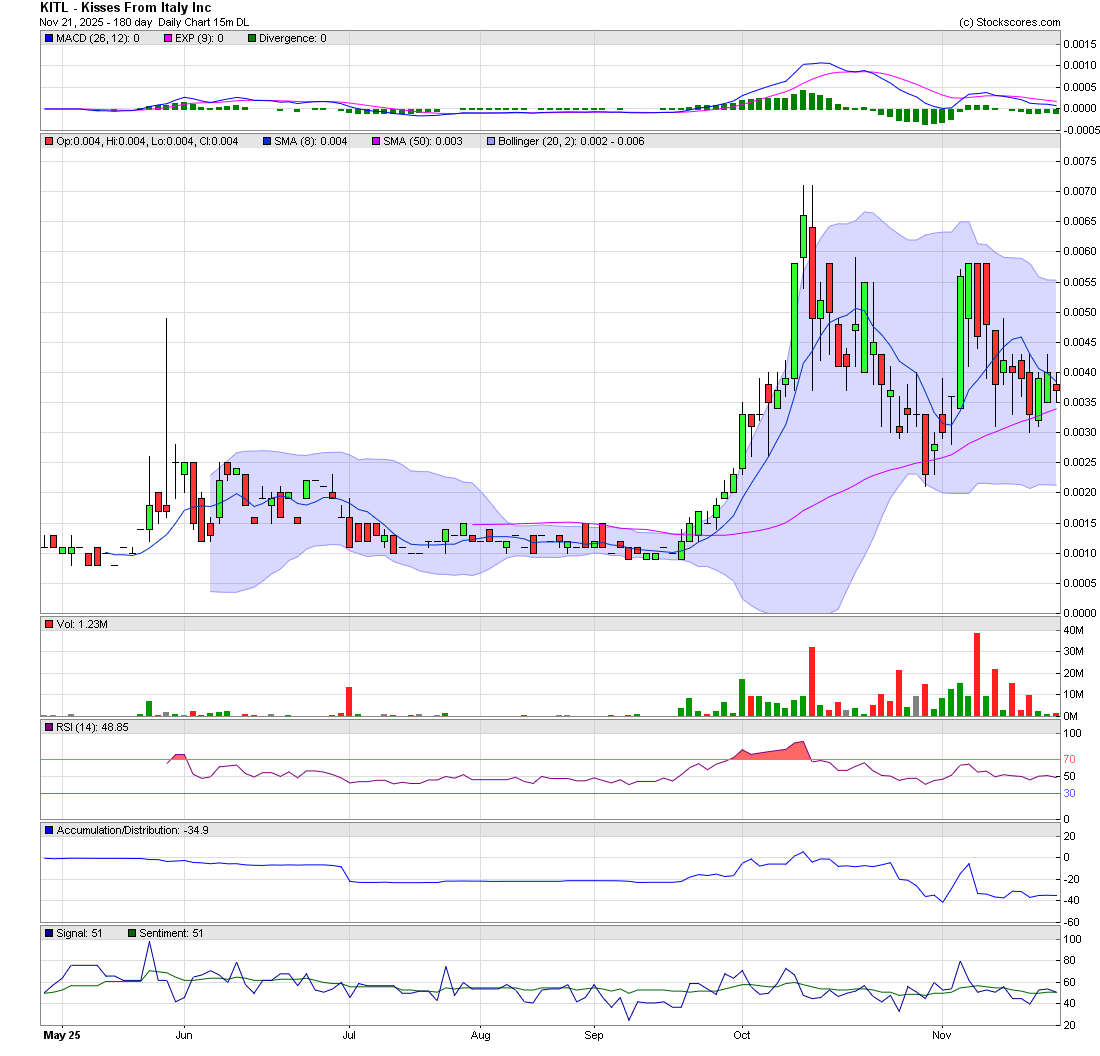The height and width of the screenshot is (1056, 1100).
Task: Click the Nov date axis label
Action: [941, 1036]
